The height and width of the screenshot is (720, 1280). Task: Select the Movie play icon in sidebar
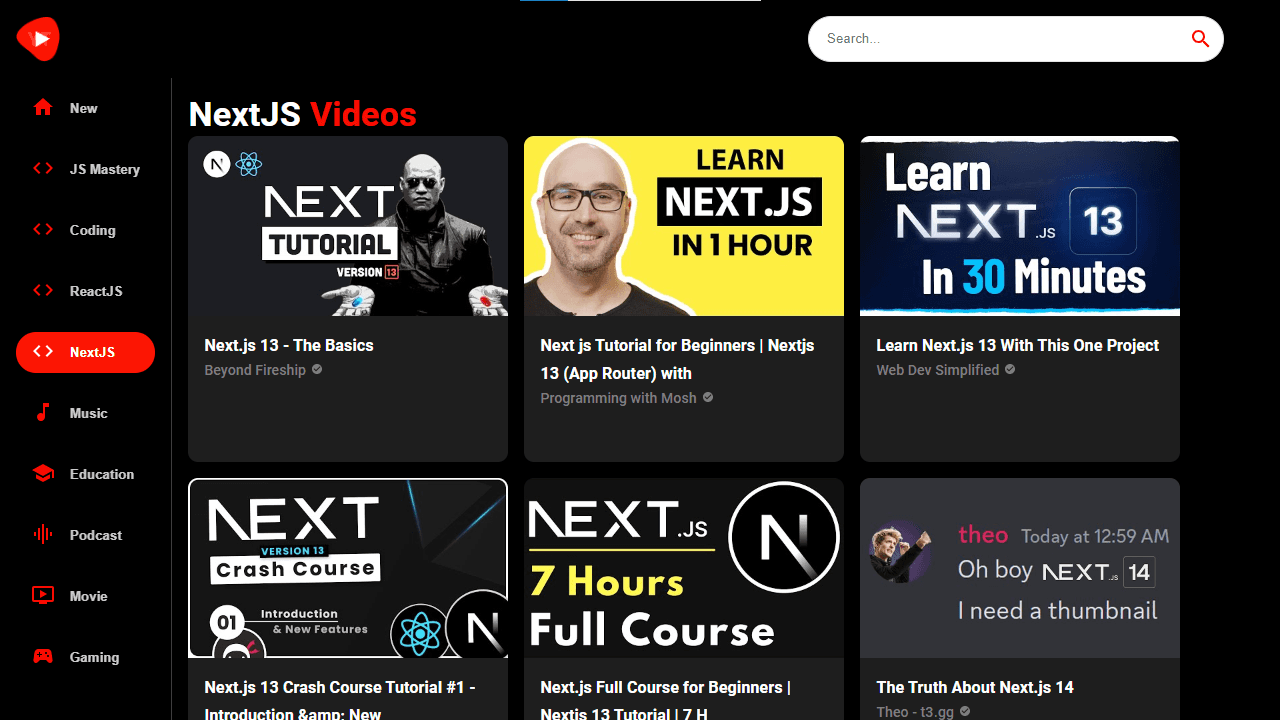(x=42, y=595)
